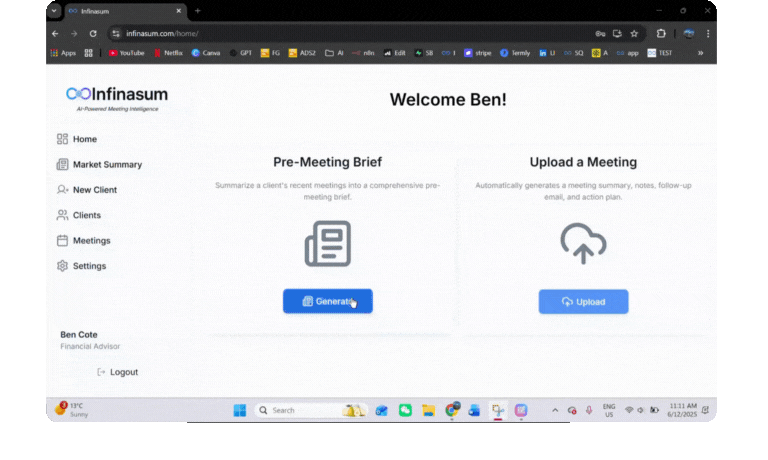
Task: Open the weather widget showing 13°C
Action: 72,410
